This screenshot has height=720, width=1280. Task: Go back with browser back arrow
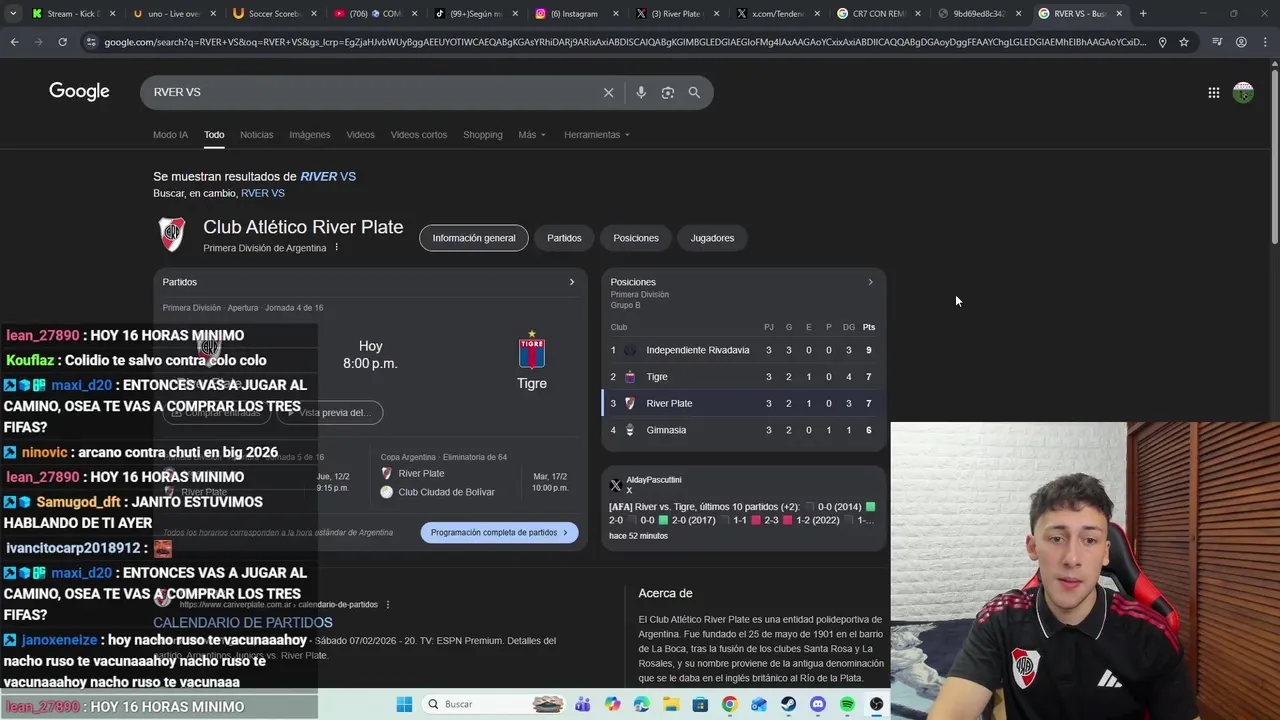tap(14, 42)
